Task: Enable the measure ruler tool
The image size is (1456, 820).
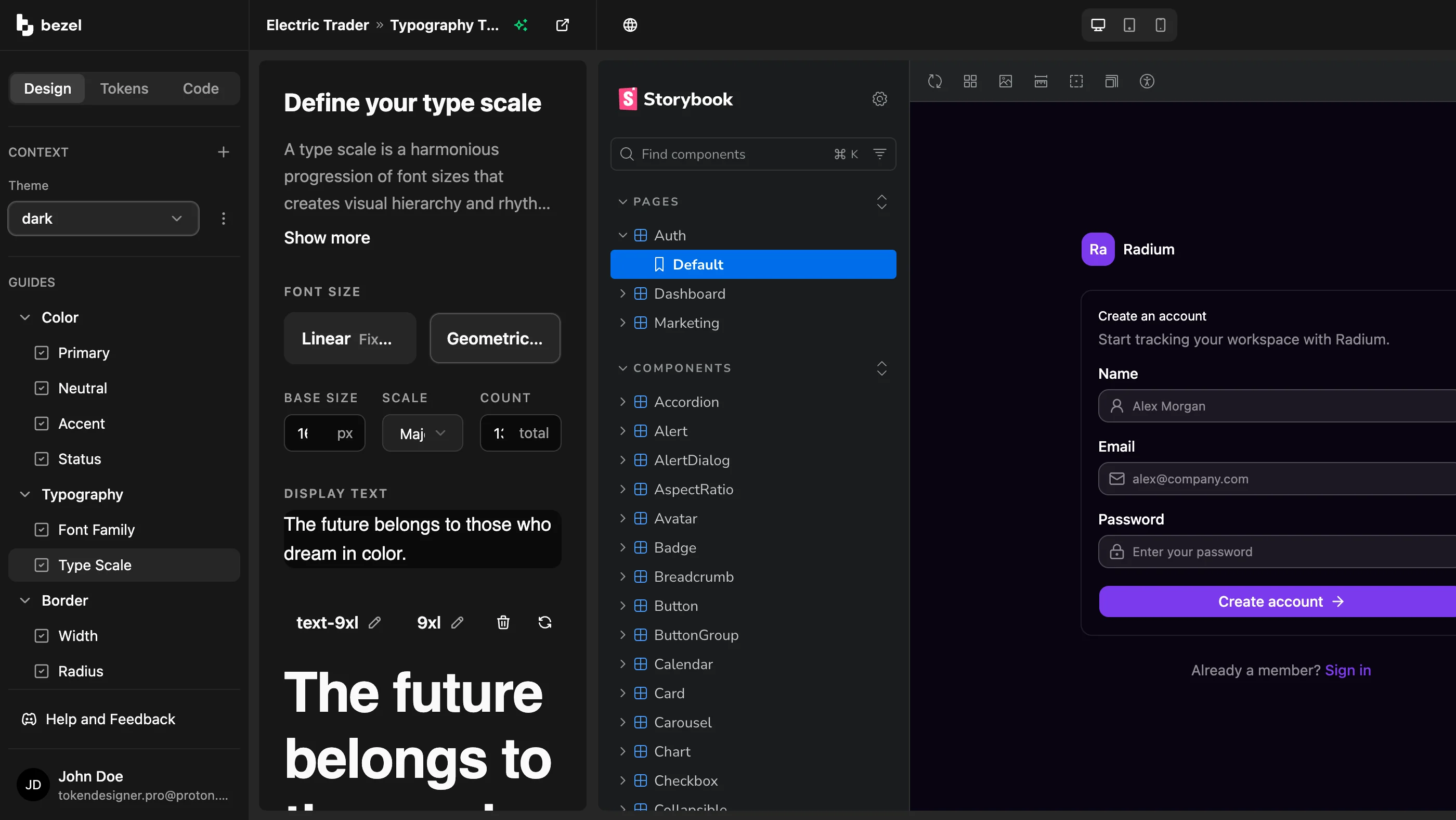Action: (x=1041, y=82)
